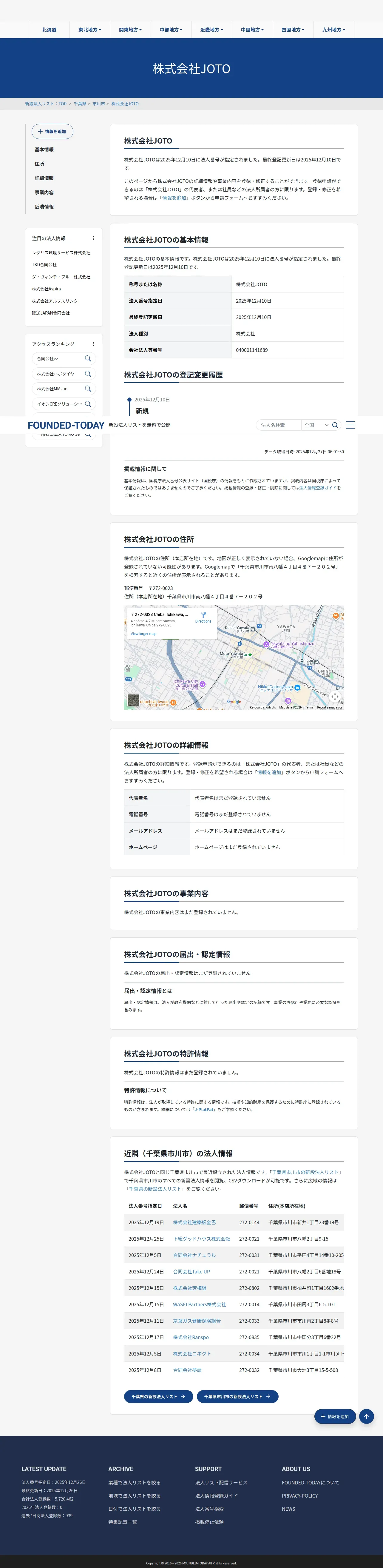Open the 全国 region dropdown
Image resolution: width=383 pixels, height=1568 pixels.
[316, 425]
